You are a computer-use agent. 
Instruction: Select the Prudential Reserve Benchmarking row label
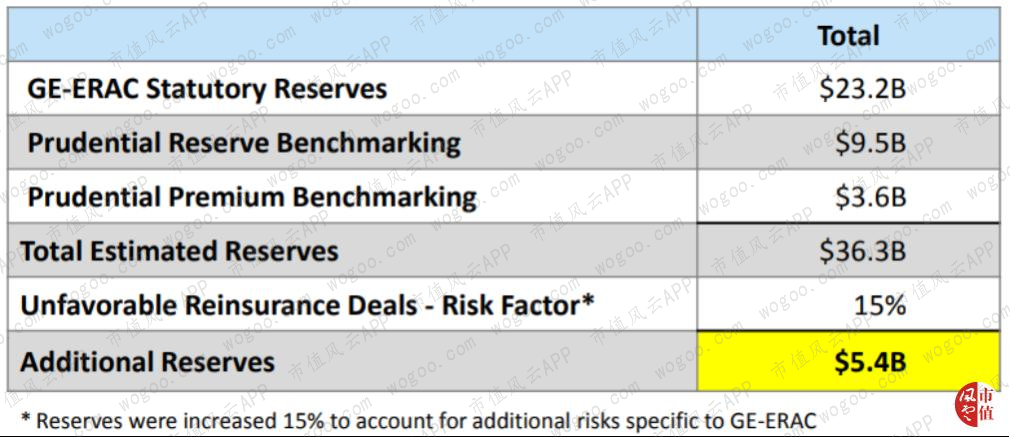coord(244,143)
